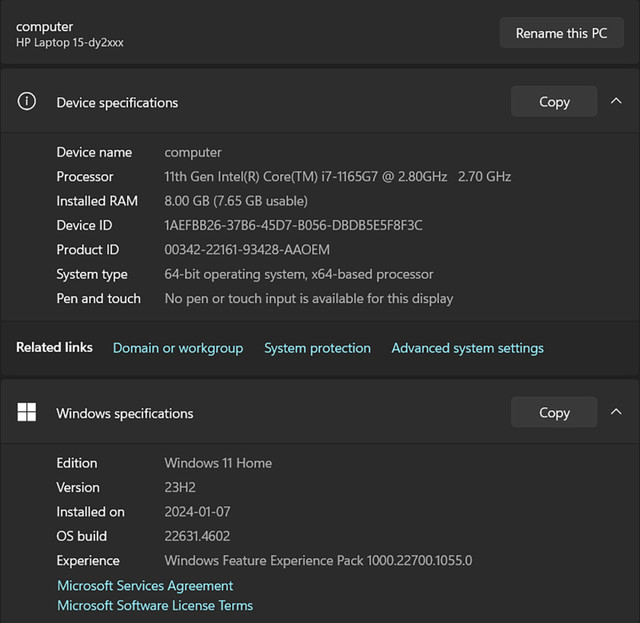
Task: Select the Edition value 'Windows 11 Home'
Action: tap(218, 463)
